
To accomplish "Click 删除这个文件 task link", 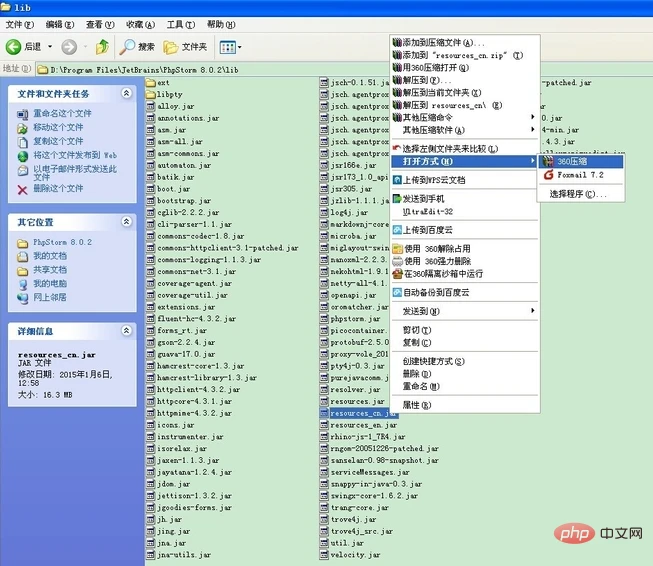I will [x=58, y=188].
